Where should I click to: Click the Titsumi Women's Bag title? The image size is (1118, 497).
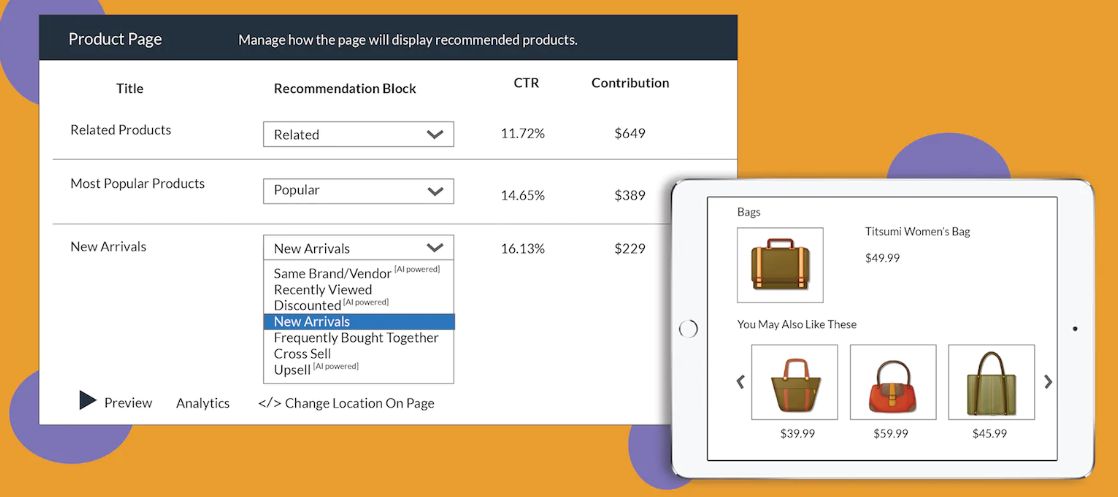coord(917,231)
